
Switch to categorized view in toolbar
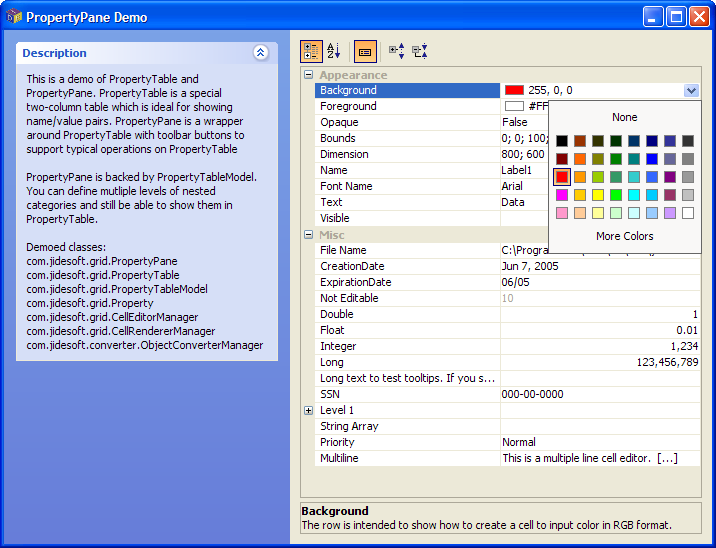point(311,51)
